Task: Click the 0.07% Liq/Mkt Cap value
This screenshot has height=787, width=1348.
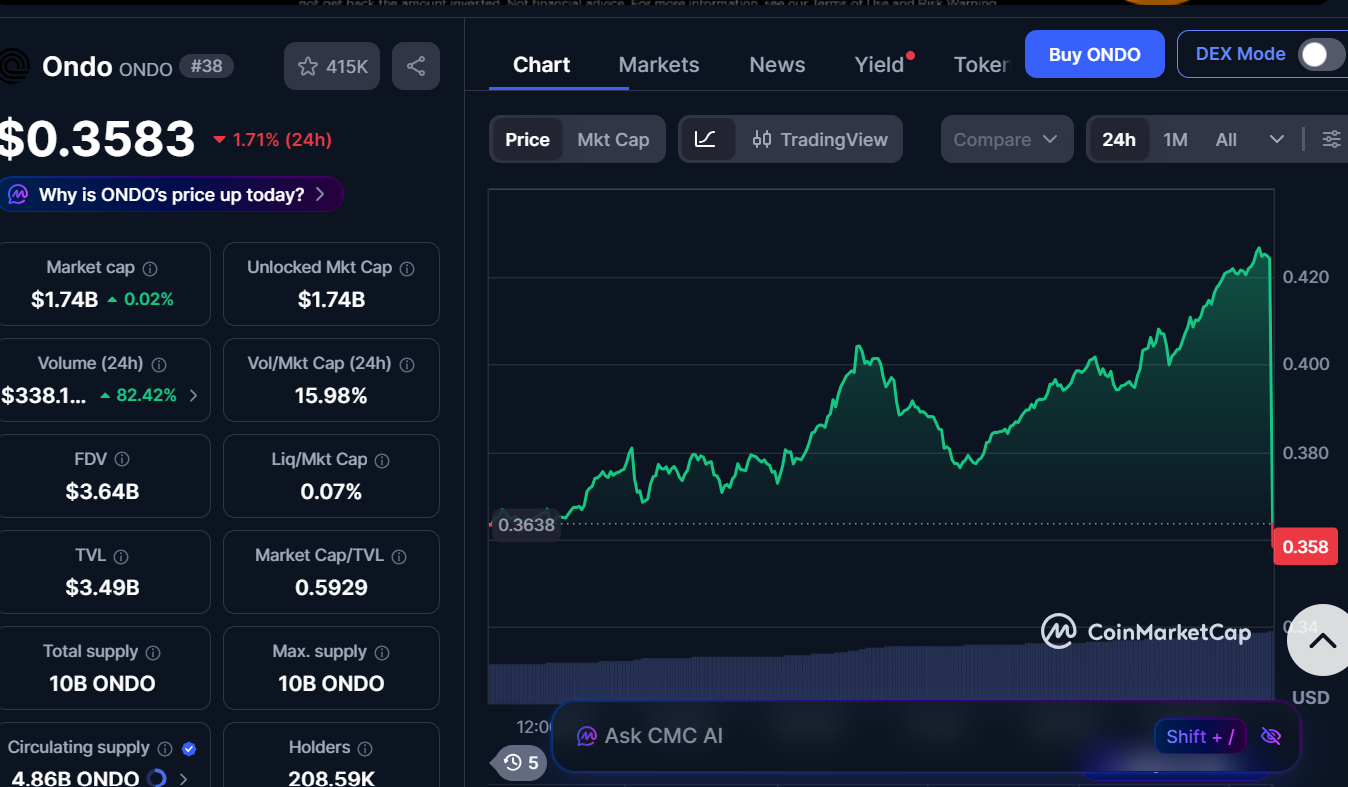Action: pyautogui.click(x=331, y=491)
